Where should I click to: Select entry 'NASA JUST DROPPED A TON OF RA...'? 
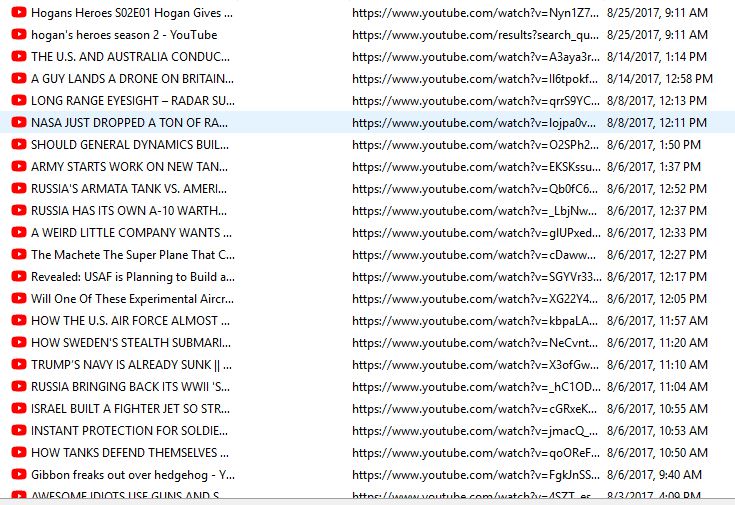[x=129, y=123]
